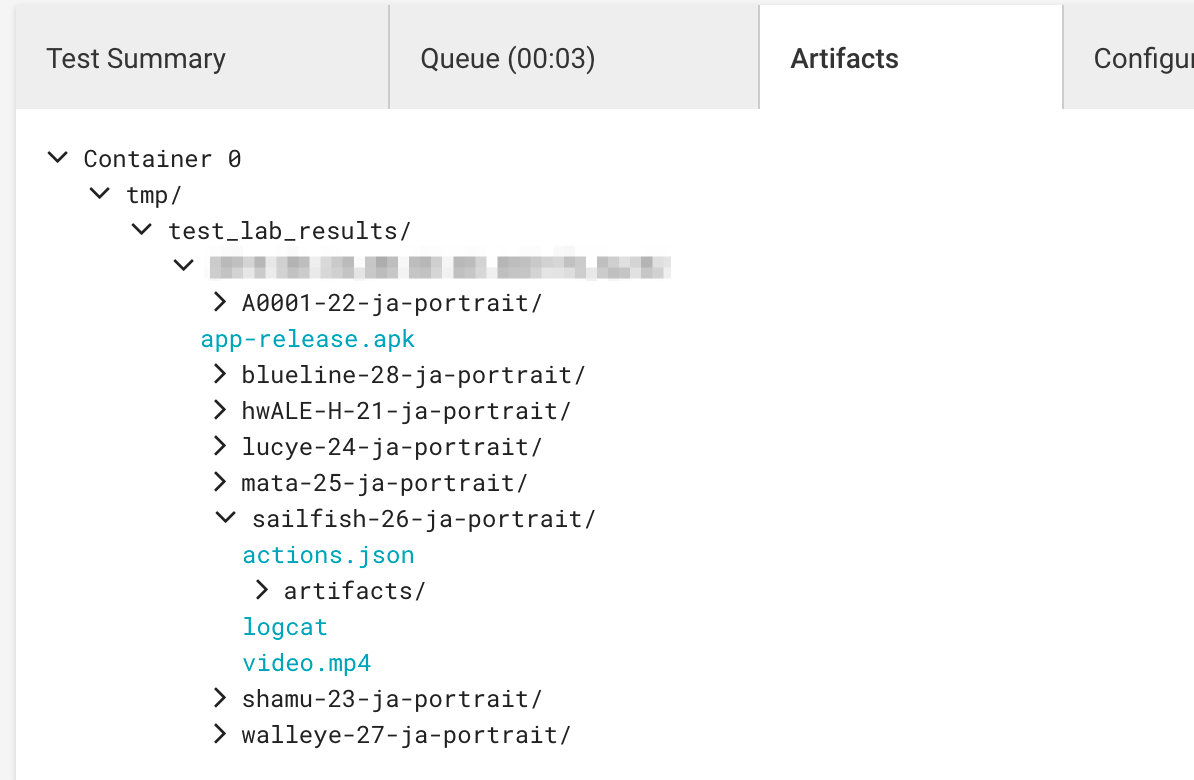The image size is (1194, 780).
Task: Collapse the sailfish-26-ja-portrait/ folder
Action: point(225,517)
